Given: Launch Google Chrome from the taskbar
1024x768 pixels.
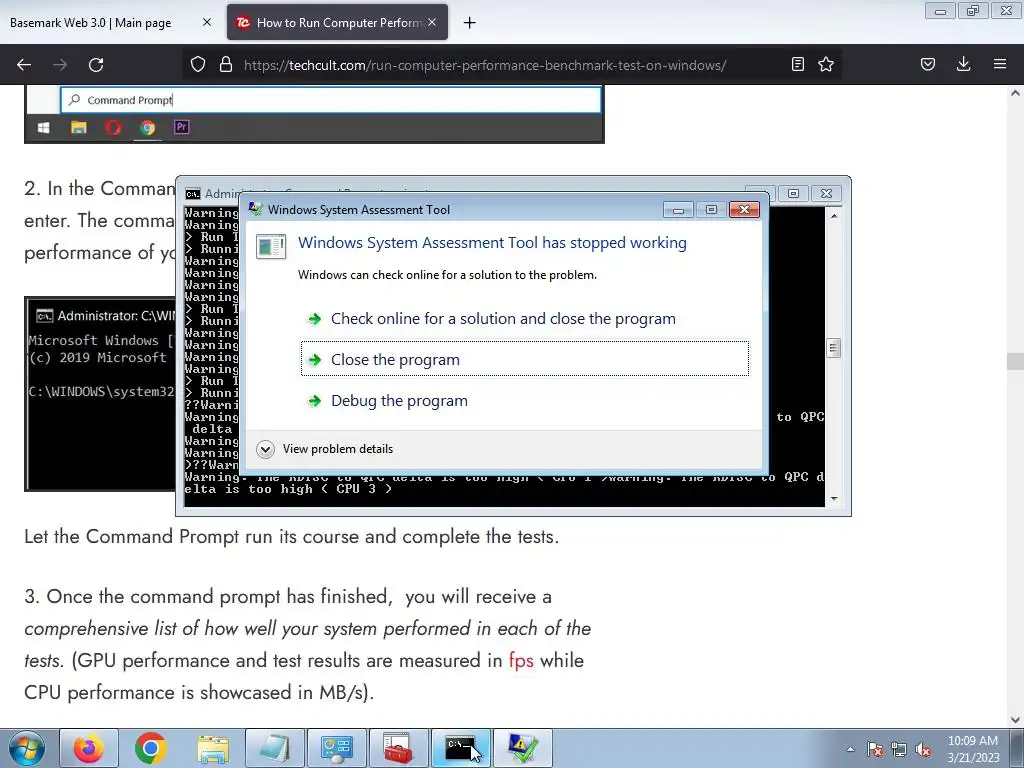Looking at the screenshot, I should tap(150, 748).
